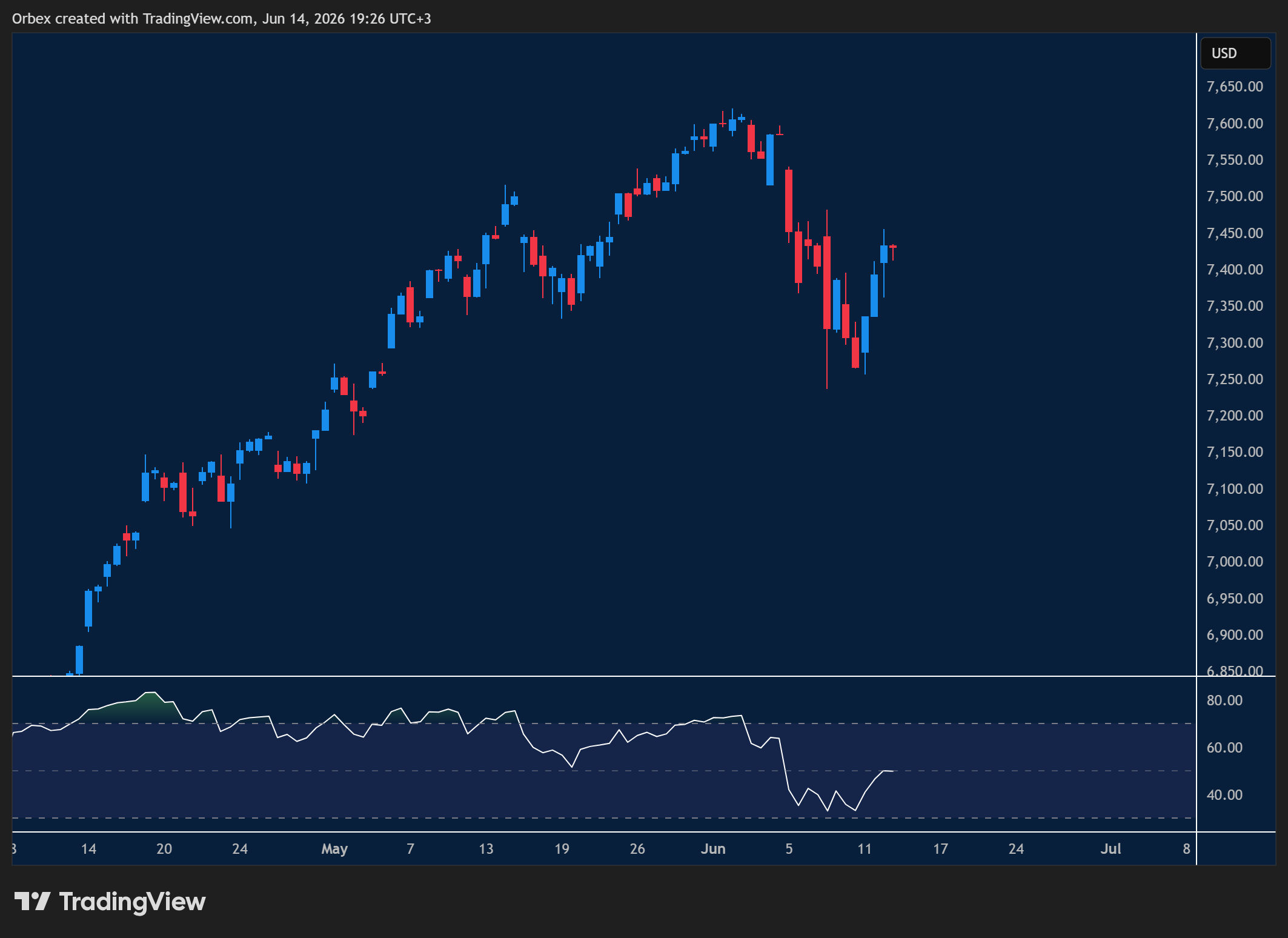1288x938 pixels.
Task: Click the RSI 60.00 scale label
Action: (1224, 748)
